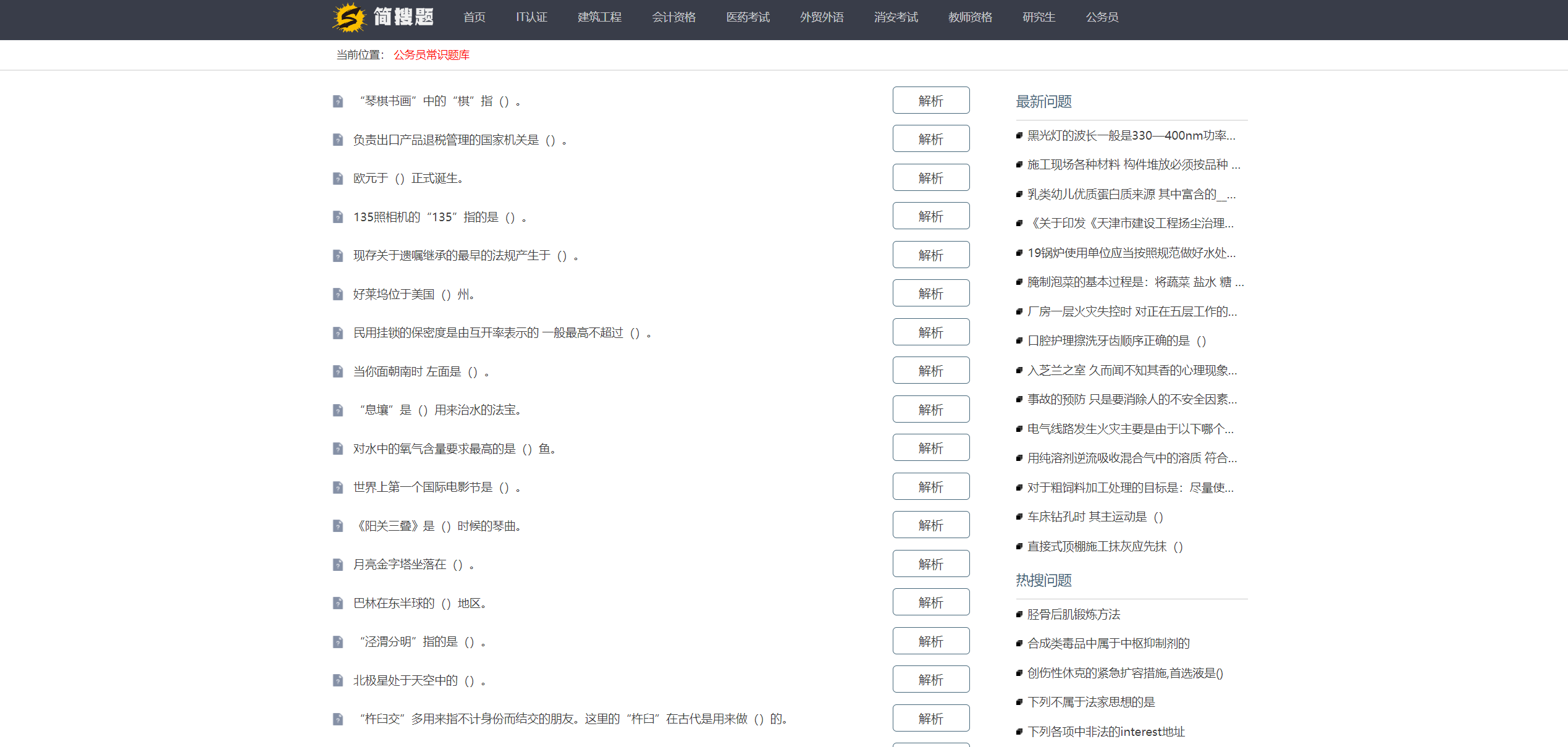This screenshot has width=1568, height=747.
Task: Select 研究生 in the navigation bar
Action: click(x=1038, y=17)
